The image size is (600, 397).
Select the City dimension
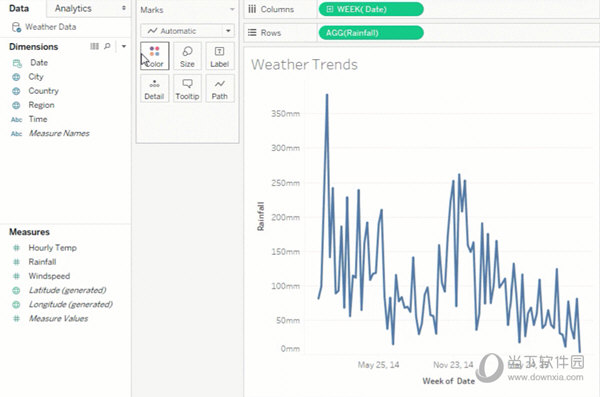pos(36,77)
